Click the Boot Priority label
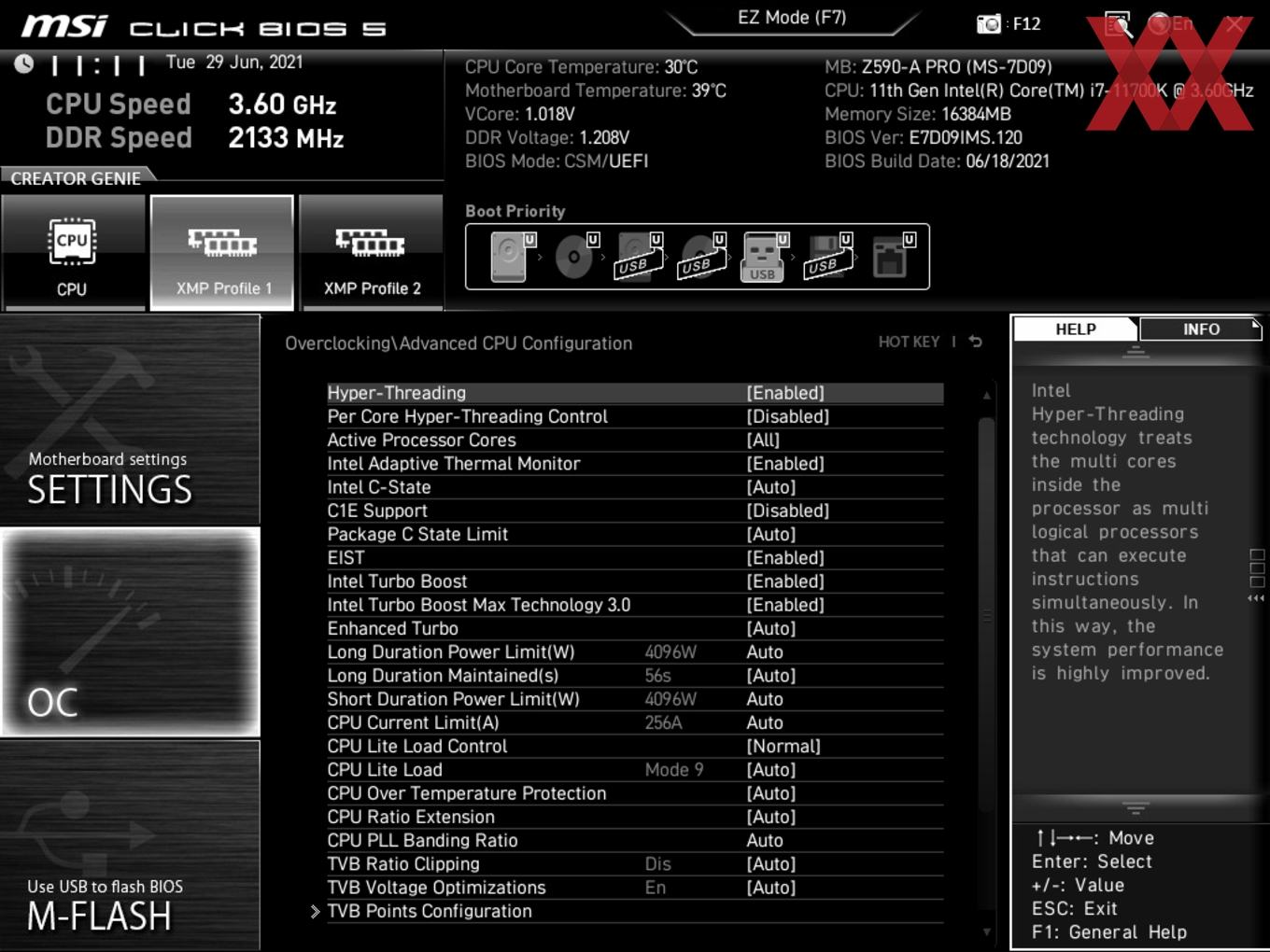Screen dimensions: 1270x952 (515, 211)
